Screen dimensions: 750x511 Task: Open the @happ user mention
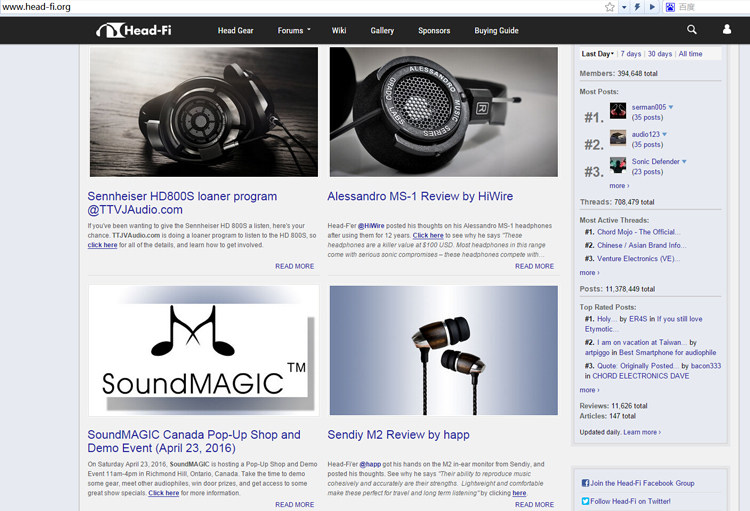(x=370, y=464)
